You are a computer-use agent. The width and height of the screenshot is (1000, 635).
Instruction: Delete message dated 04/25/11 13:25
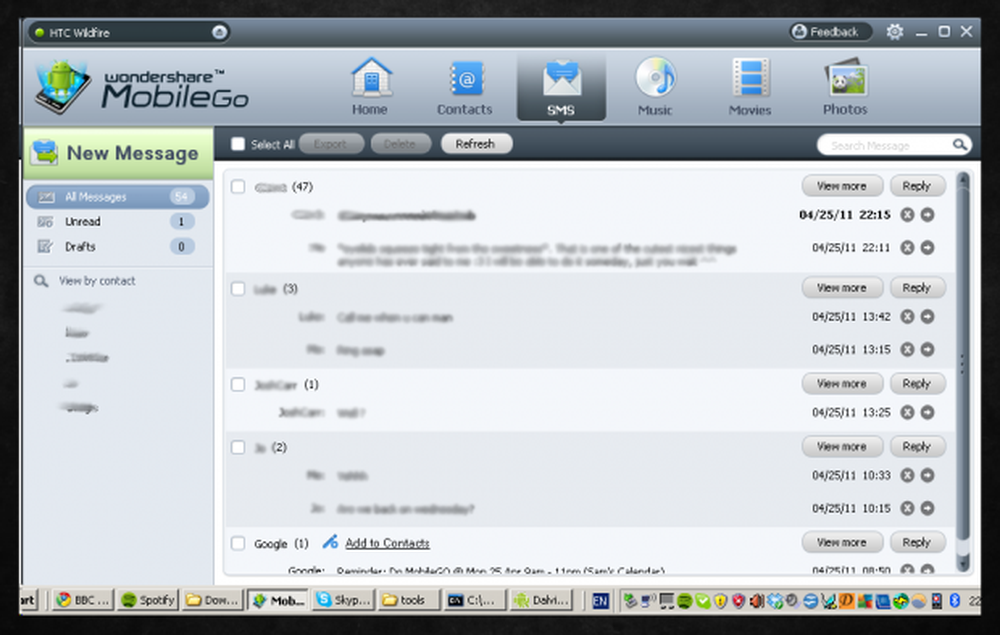tap(908, 412)
